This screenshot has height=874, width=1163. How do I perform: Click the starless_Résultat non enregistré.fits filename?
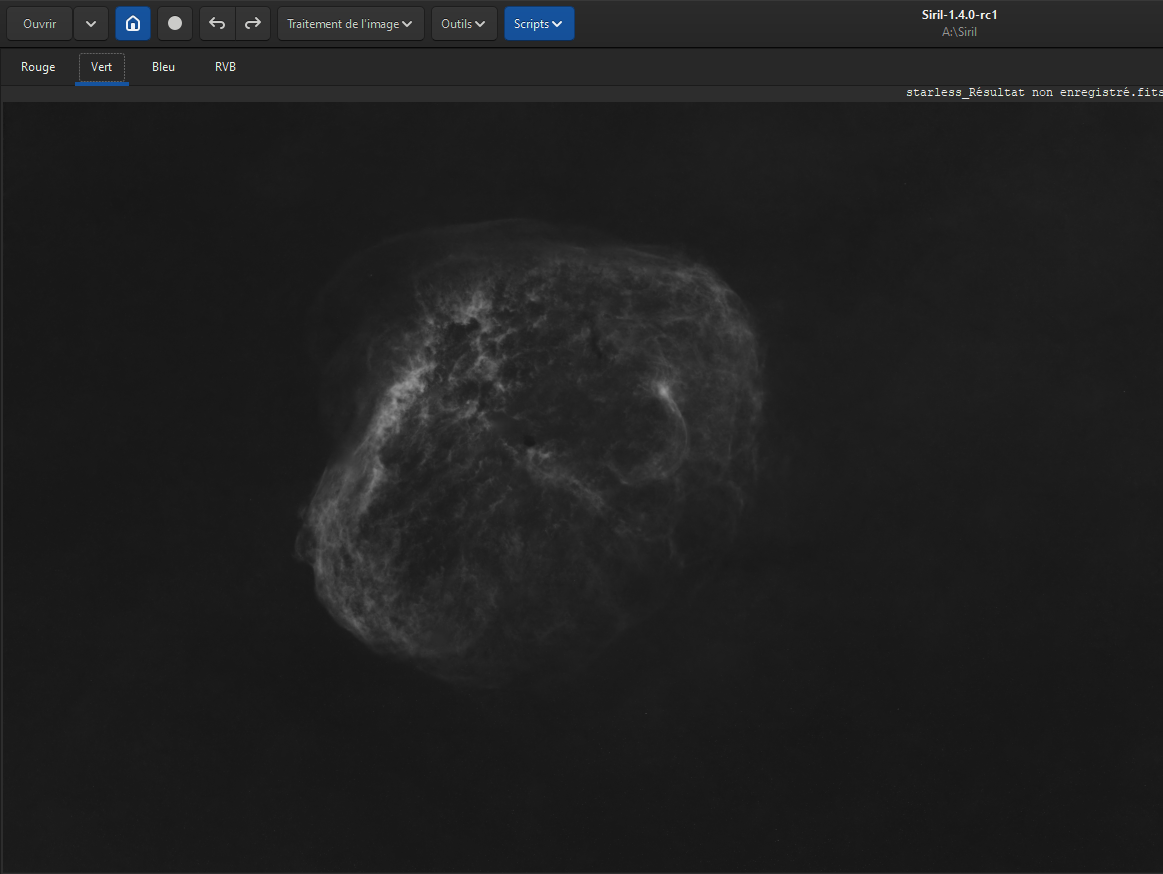(1034, 92)
